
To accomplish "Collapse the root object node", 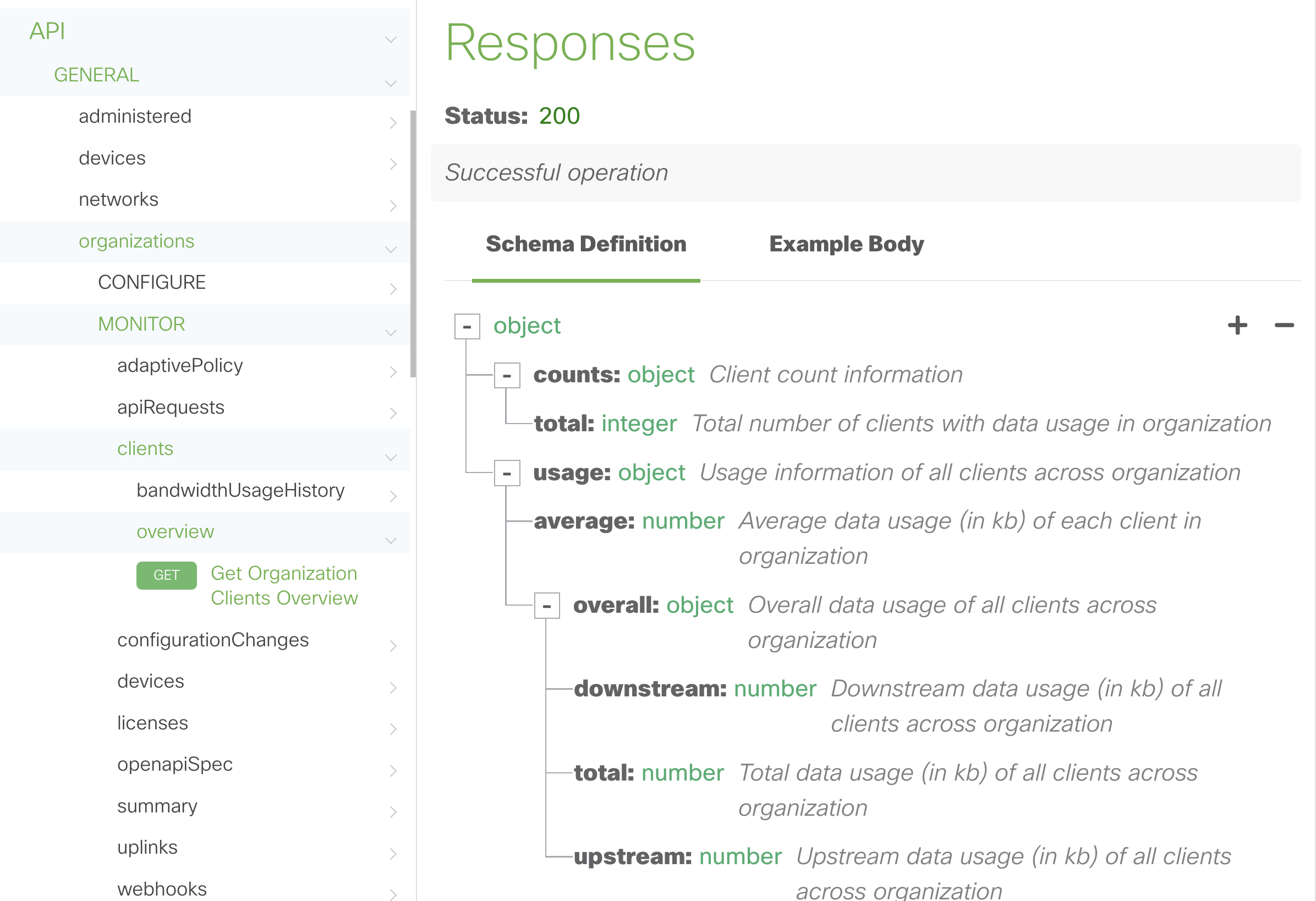I will pos(467,327).
